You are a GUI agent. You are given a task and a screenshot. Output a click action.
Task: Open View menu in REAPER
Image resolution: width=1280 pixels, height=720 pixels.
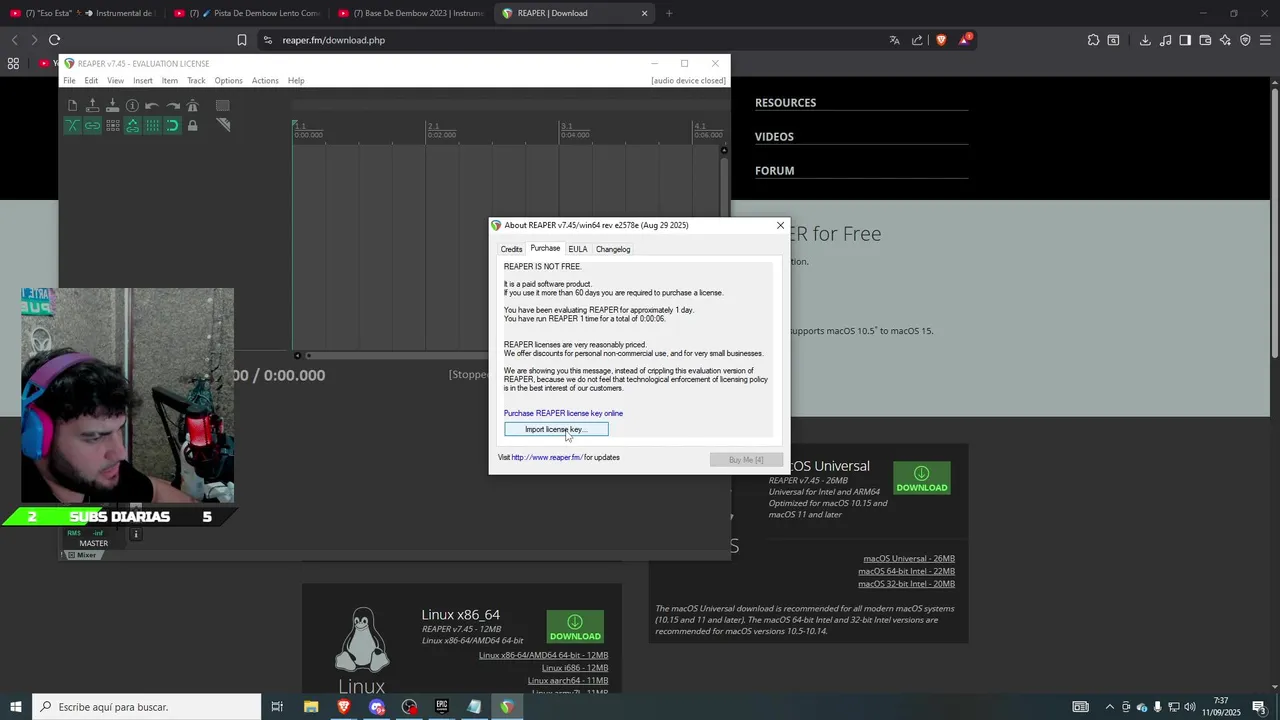(x=116, y=80)
